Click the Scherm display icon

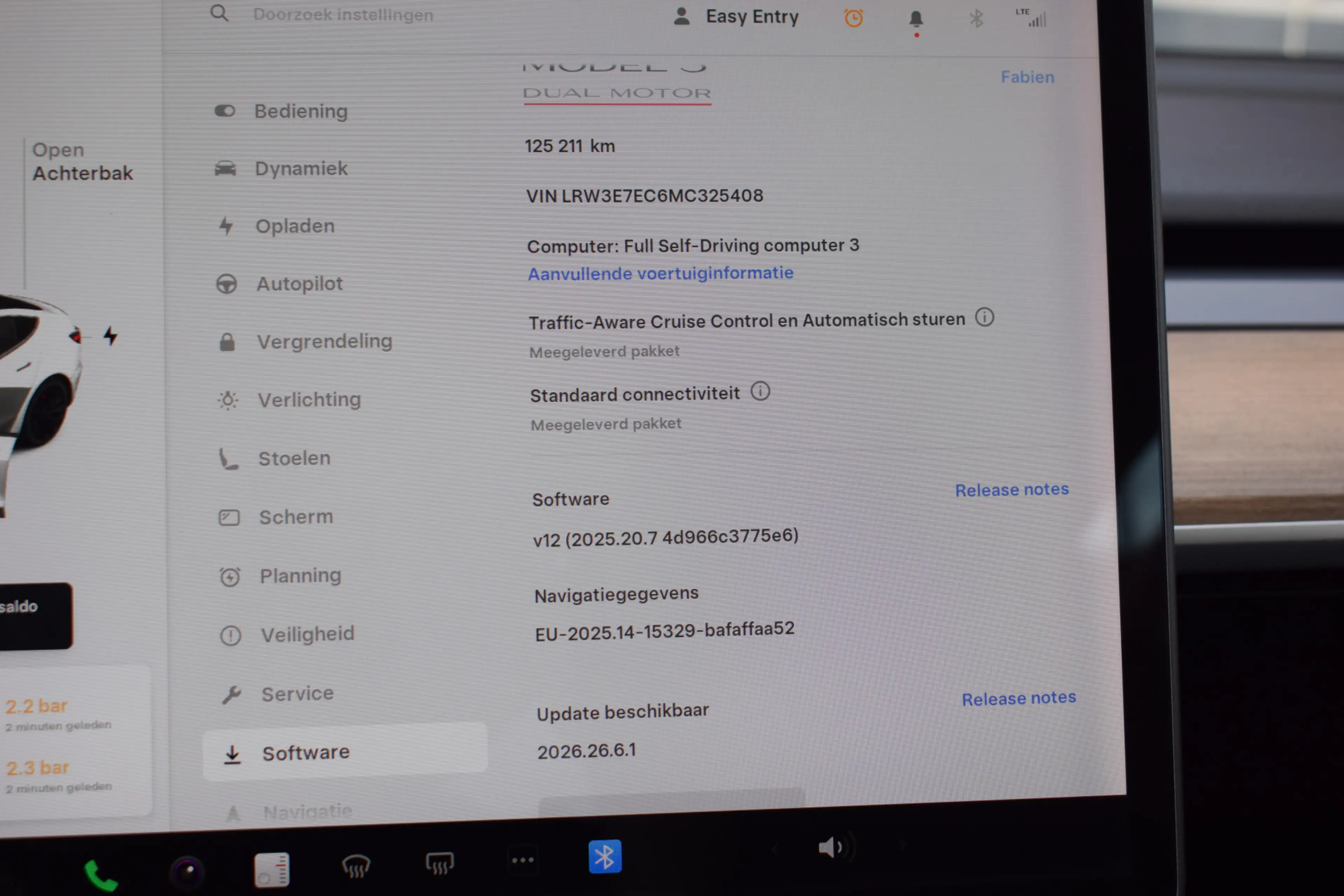tap(229, 518)
